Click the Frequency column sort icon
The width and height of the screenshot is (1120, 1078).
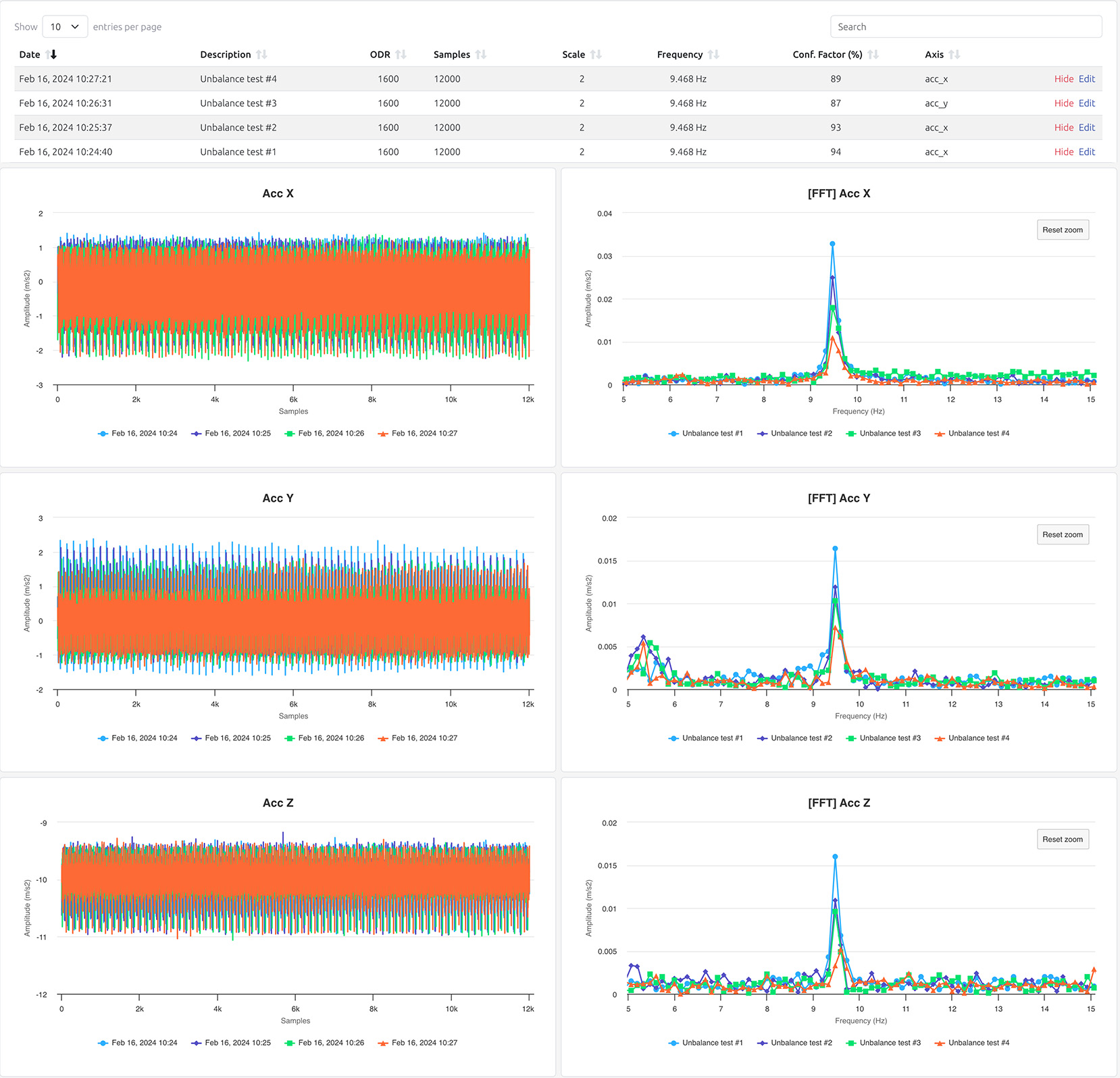713,55
